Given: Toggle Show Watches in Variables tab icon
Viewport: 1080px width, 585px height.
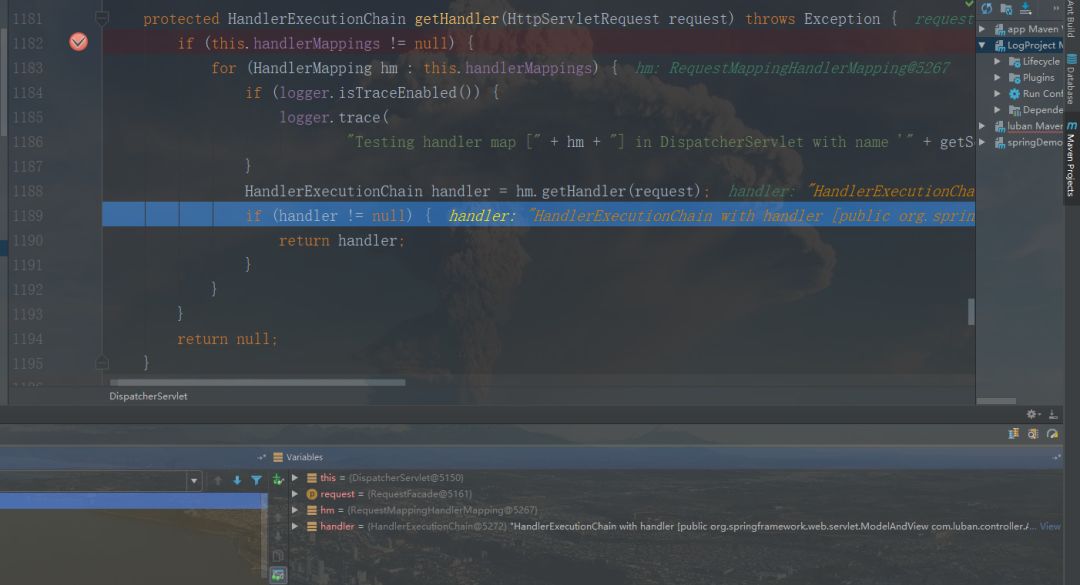Looking at the screenshot, I should tap(278, 574).
